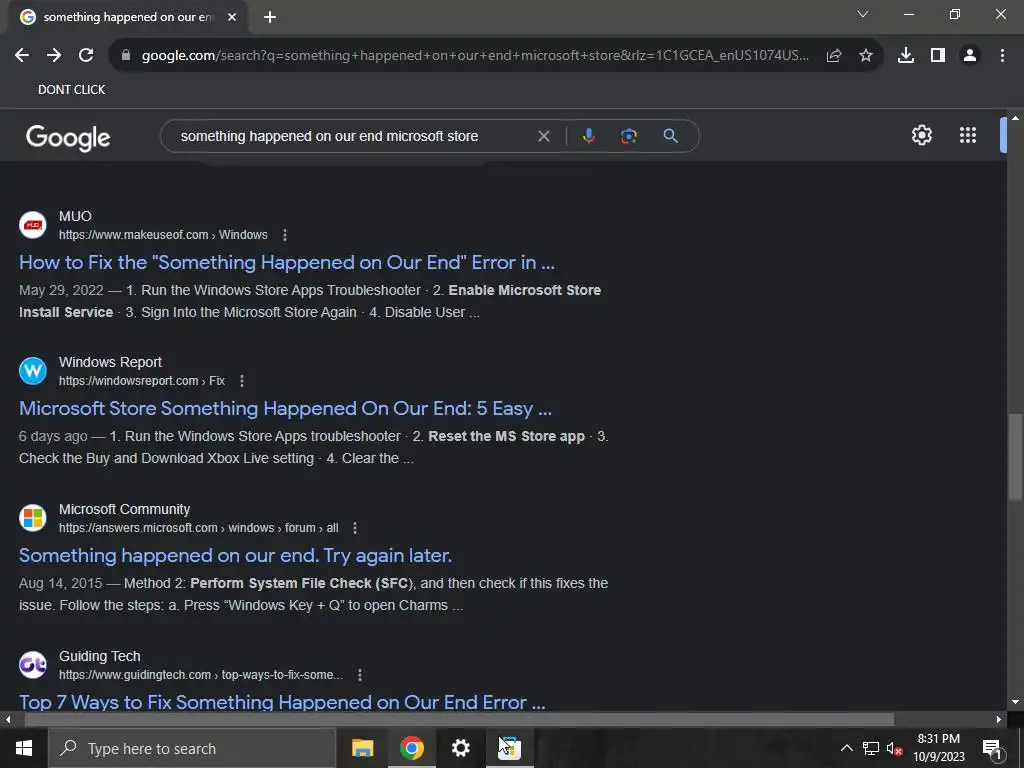Bookmark this page with the star
Image resolution: width=1024 pixels, height=768 pixels.
866,56
